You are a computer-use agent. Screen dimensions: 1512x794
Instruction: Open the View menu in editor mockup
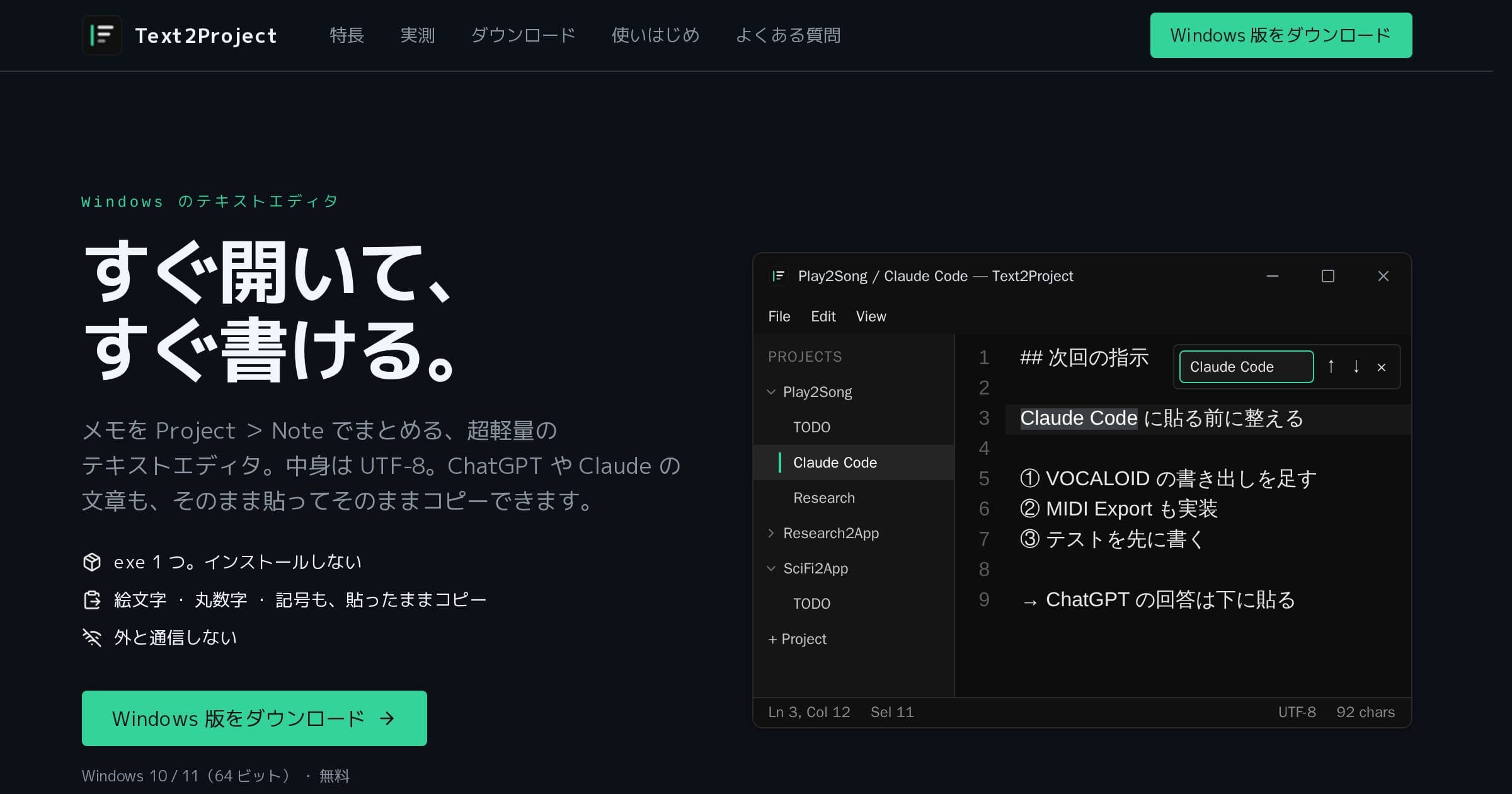click(x=871, y=316)
